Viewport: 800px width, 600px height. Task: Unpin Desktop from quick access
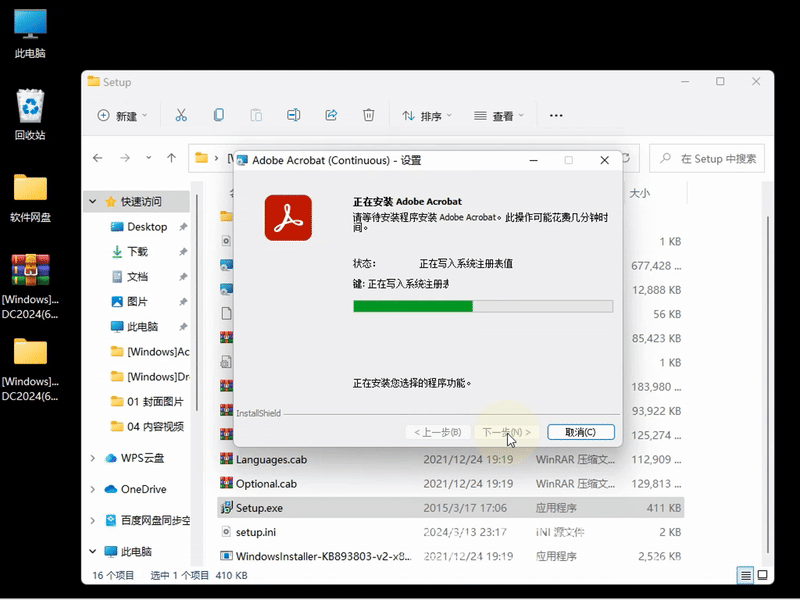point(186,227)
